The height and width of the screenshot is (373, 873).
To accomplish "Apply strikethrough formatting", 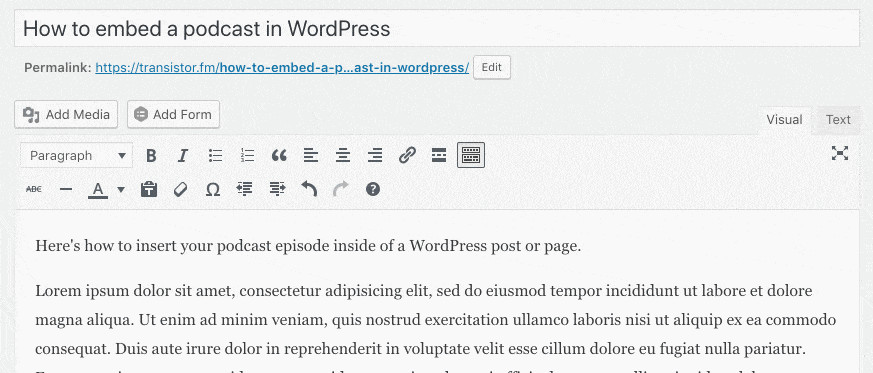I will pos(34,189).
